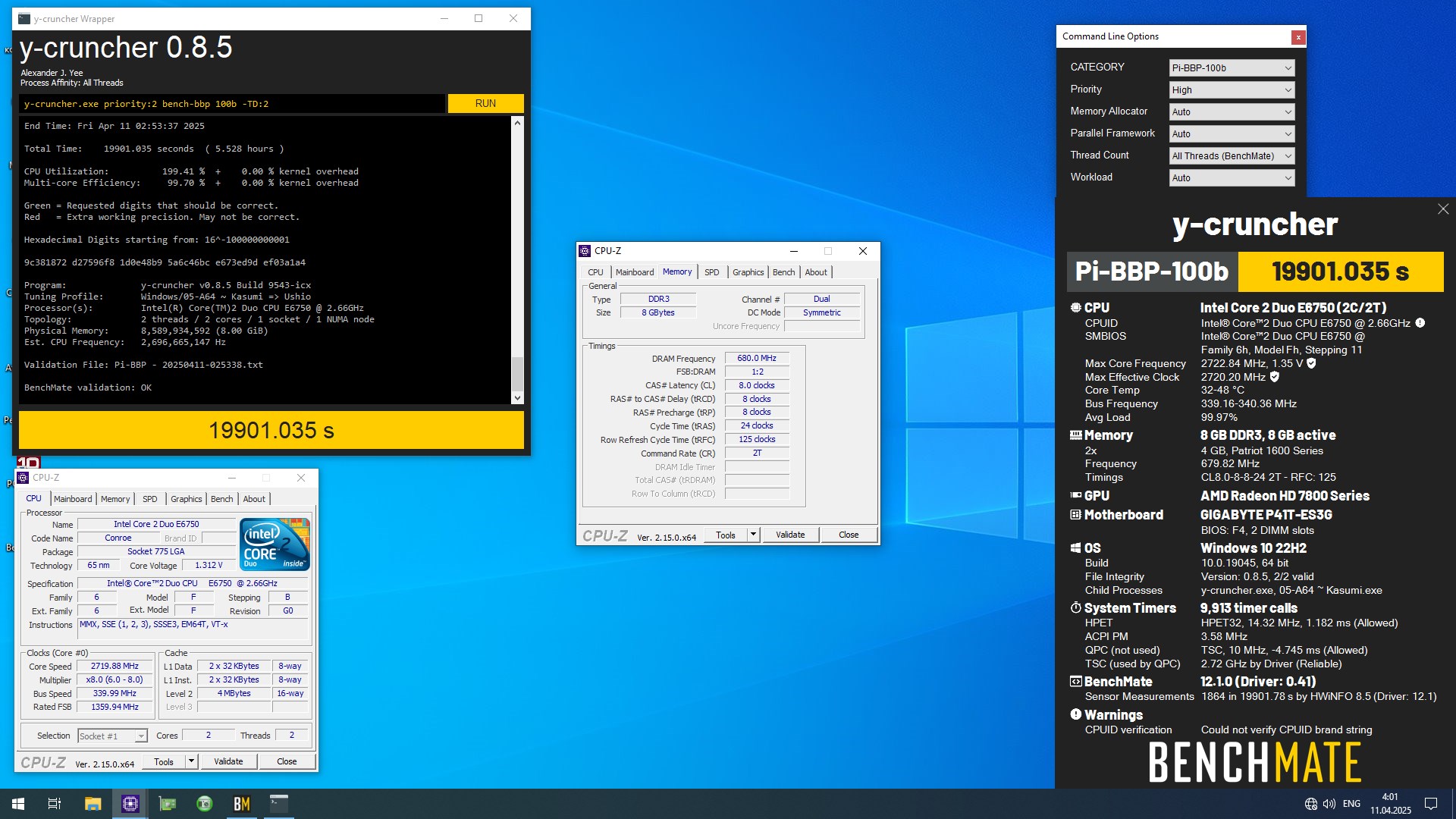Open About tab in the CPU-Z CPU window
This screenshot has height=819, width=1456.
pos(254,499)
